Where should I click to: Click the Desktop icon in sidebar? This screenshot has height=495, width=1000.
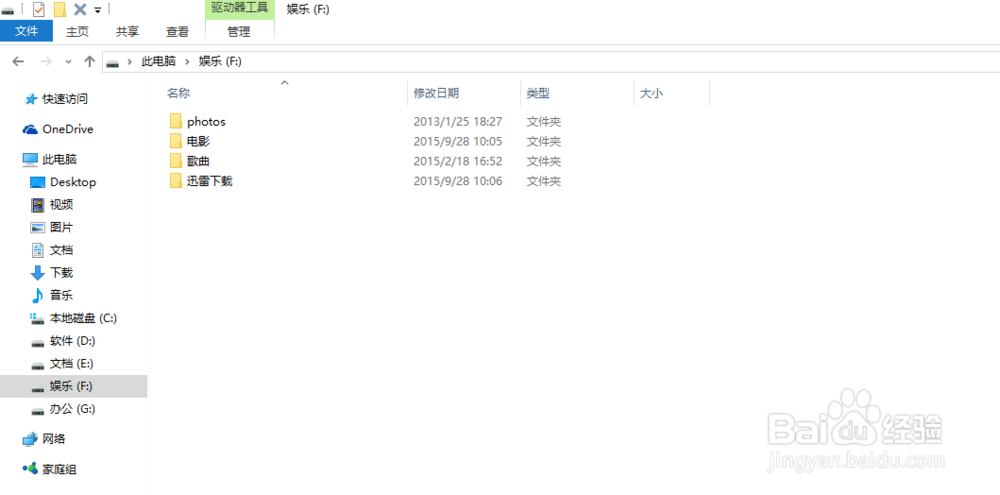pyautogui.click(x=38, y=182)
